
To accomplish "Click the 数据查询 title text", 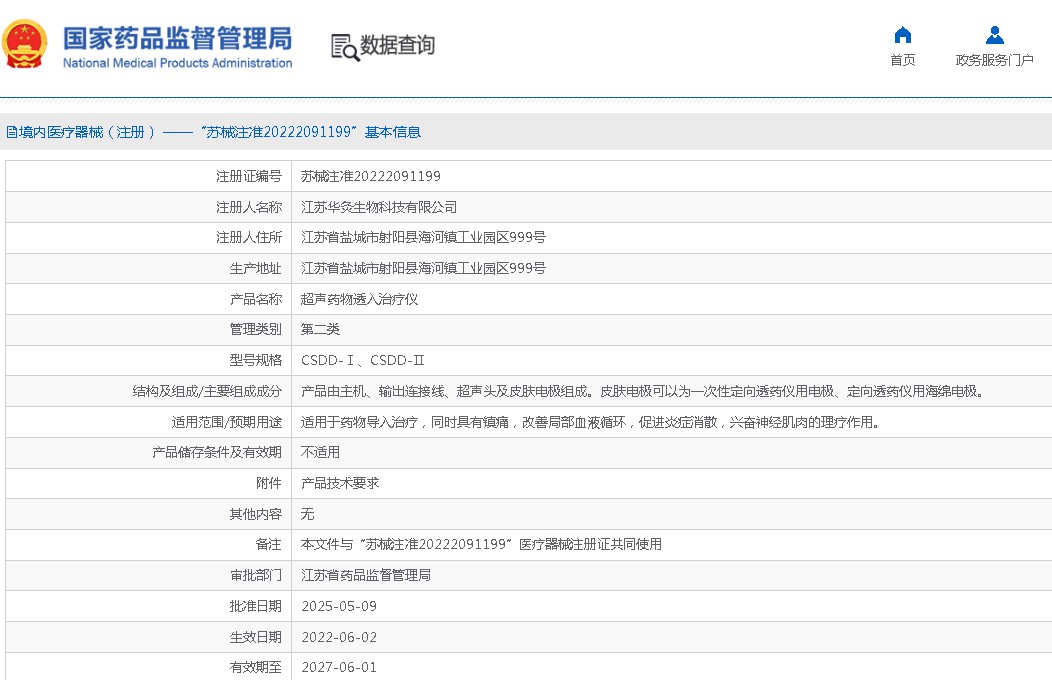I will pyautogui.click(x=397, y=46).
